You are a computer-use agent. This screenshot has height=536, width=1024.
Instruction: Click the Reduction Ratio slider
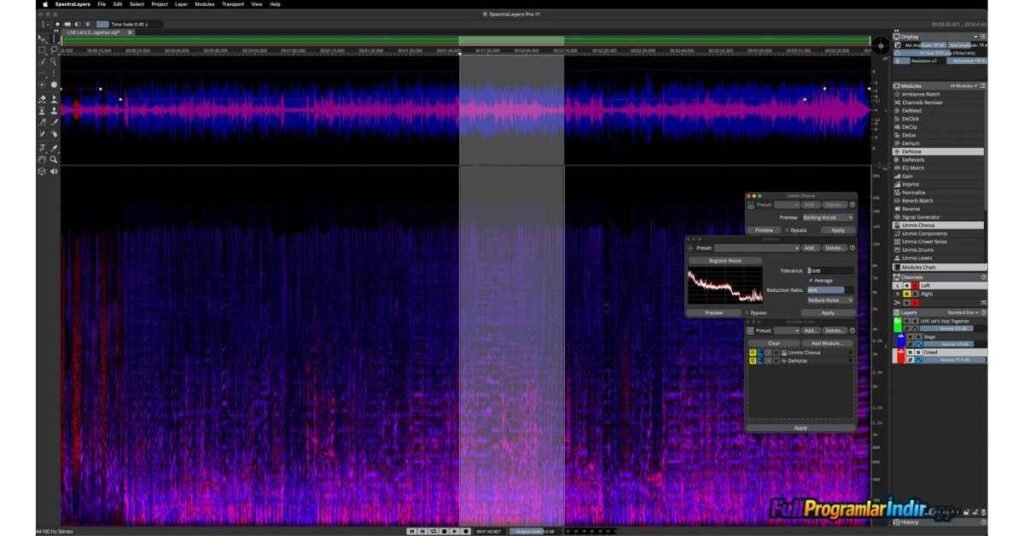830,290
